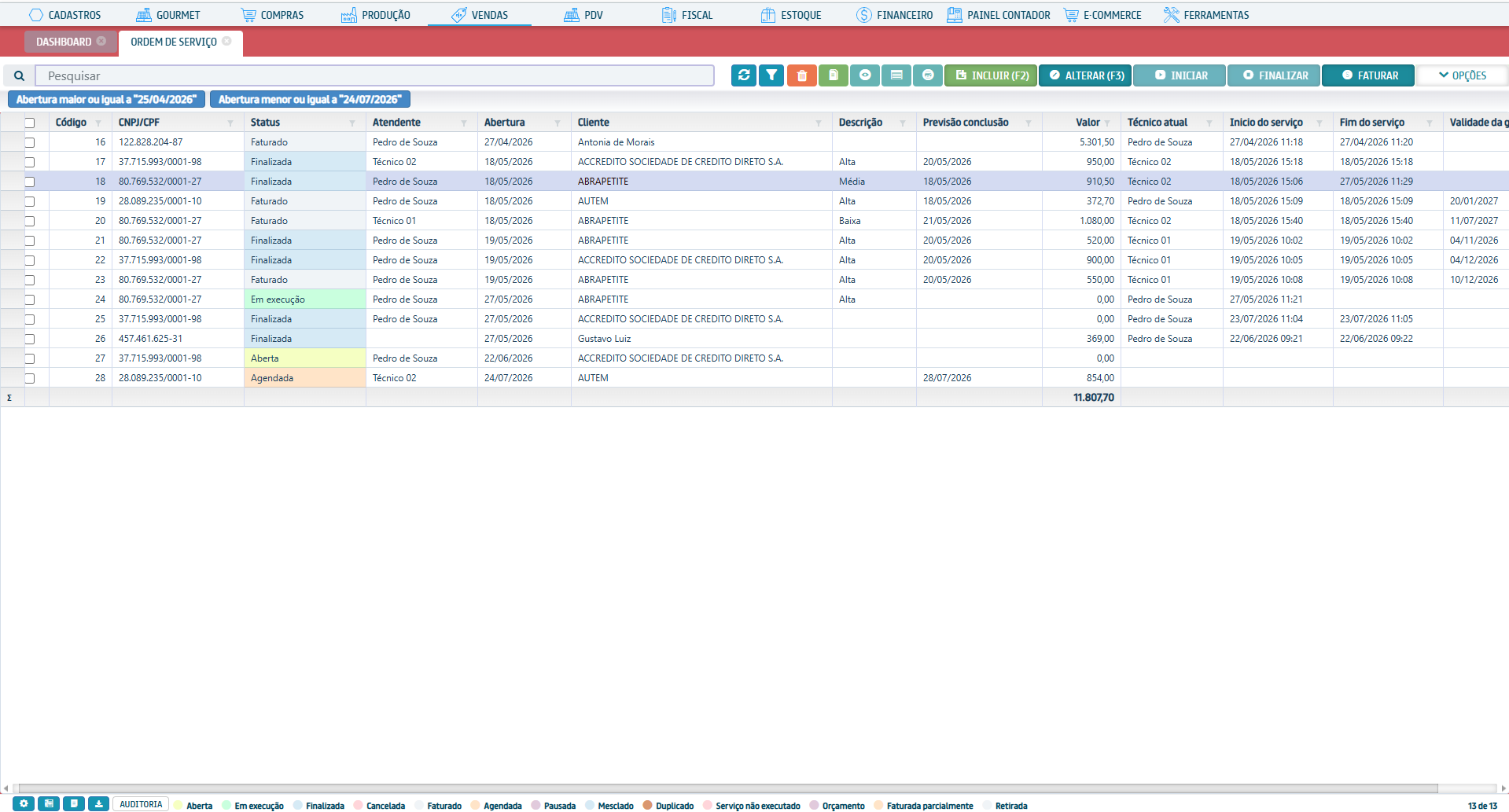Select the row for client Gustavo Luiz

point(754,339)
